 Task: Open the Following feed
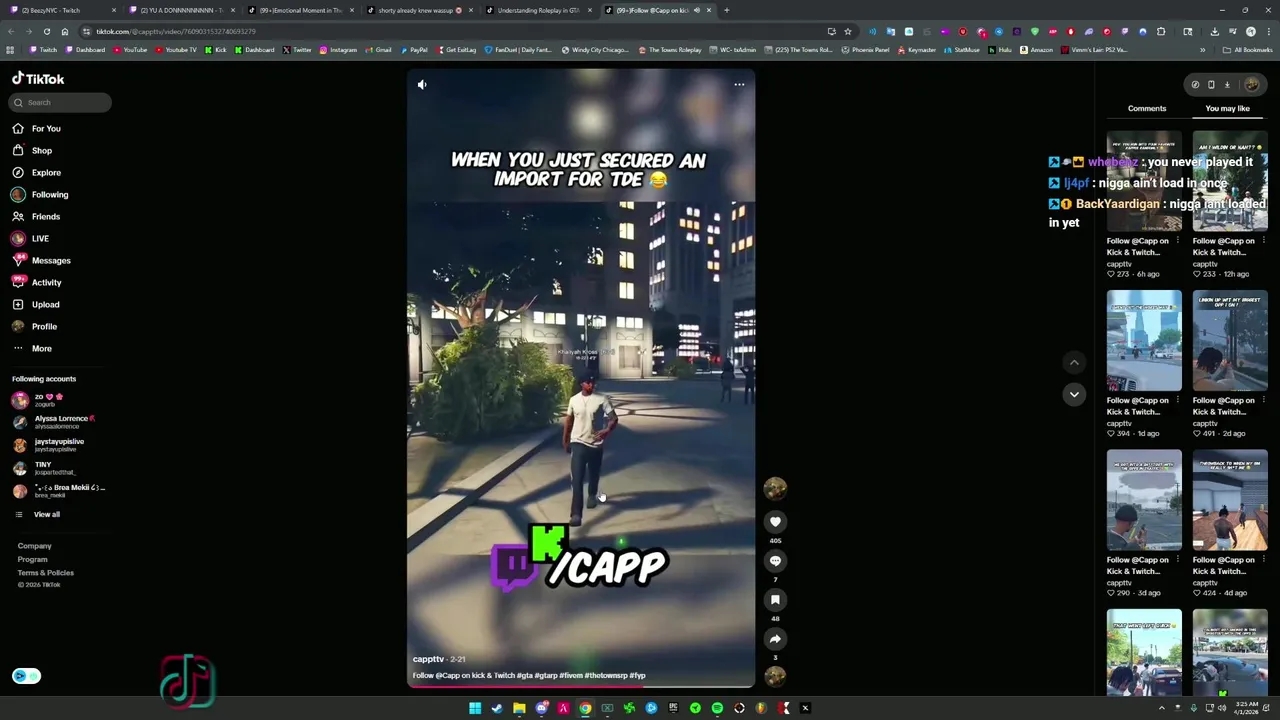(40, 194)
